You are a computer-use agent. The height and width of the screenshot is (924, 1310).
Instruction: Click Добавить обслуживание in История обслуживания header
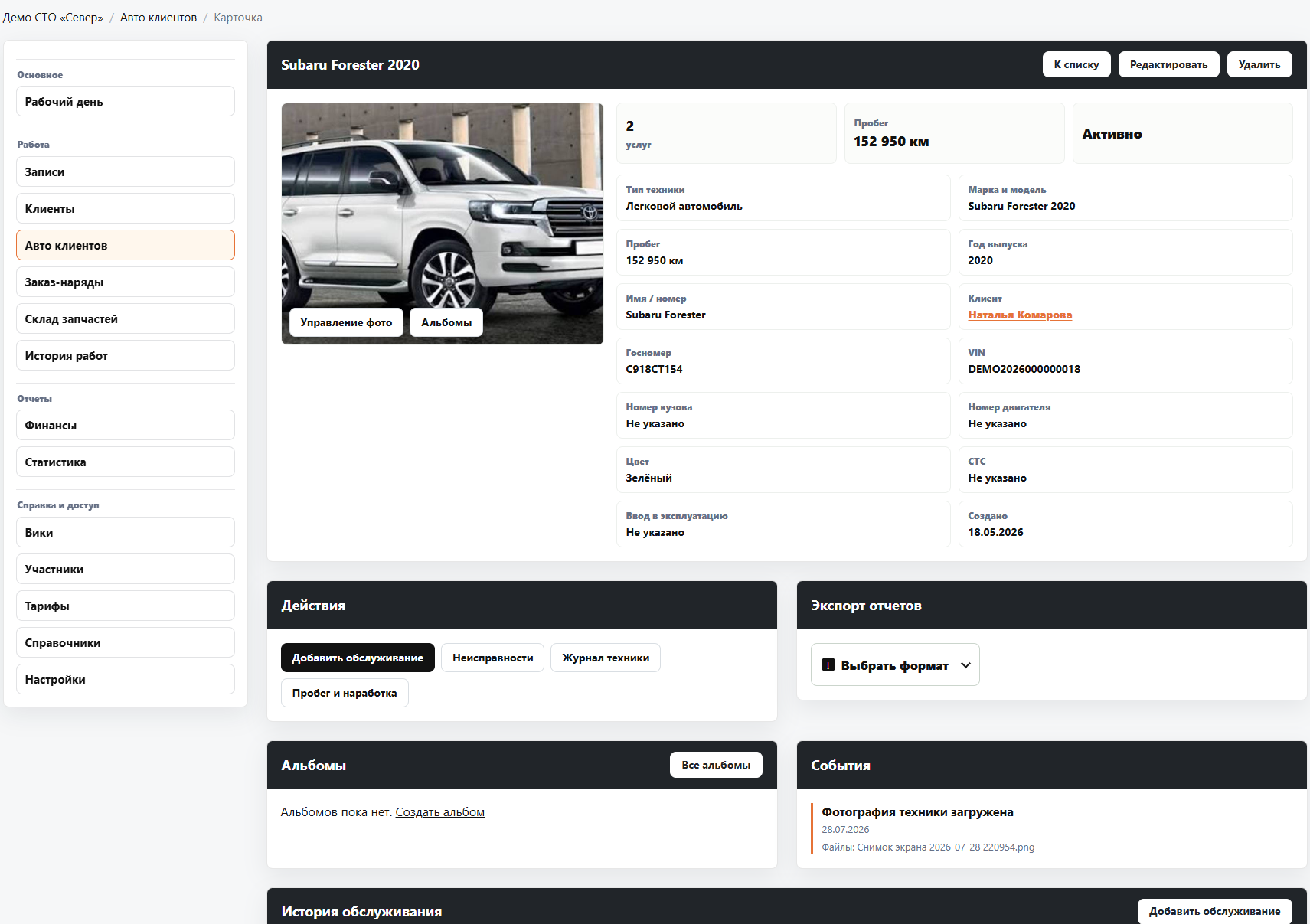[x=1214, y=911]
